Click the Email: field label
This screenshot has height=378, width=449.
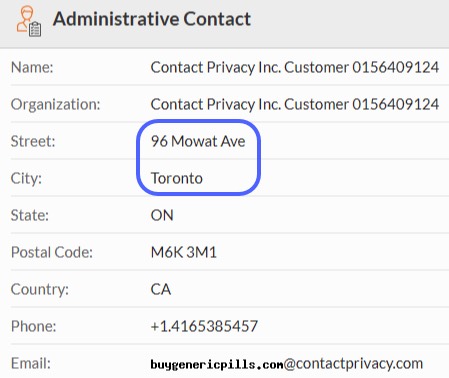[x=31, y=364]
